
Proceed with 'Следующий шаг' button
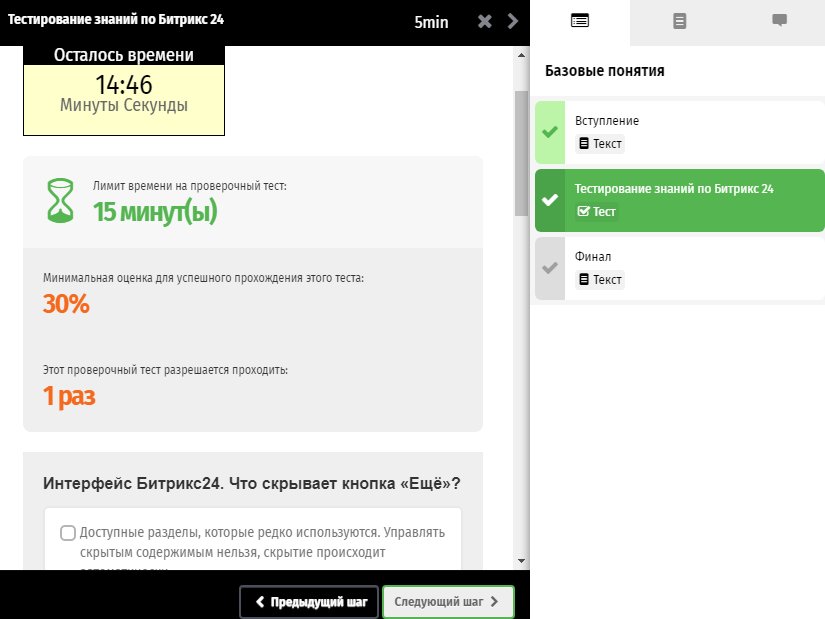448,602
